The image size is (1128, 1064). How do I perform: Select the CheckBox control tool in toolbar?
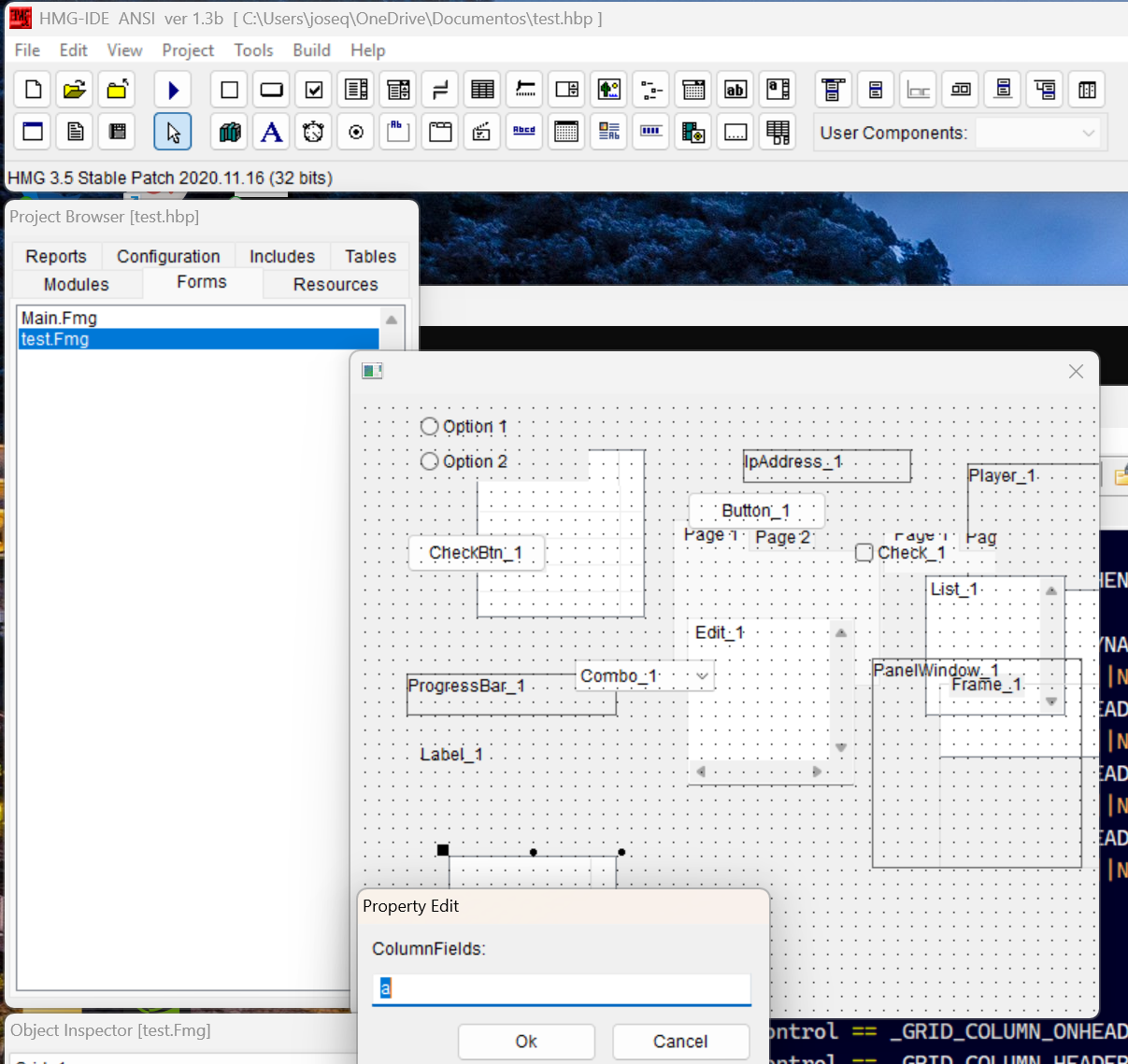314,90
